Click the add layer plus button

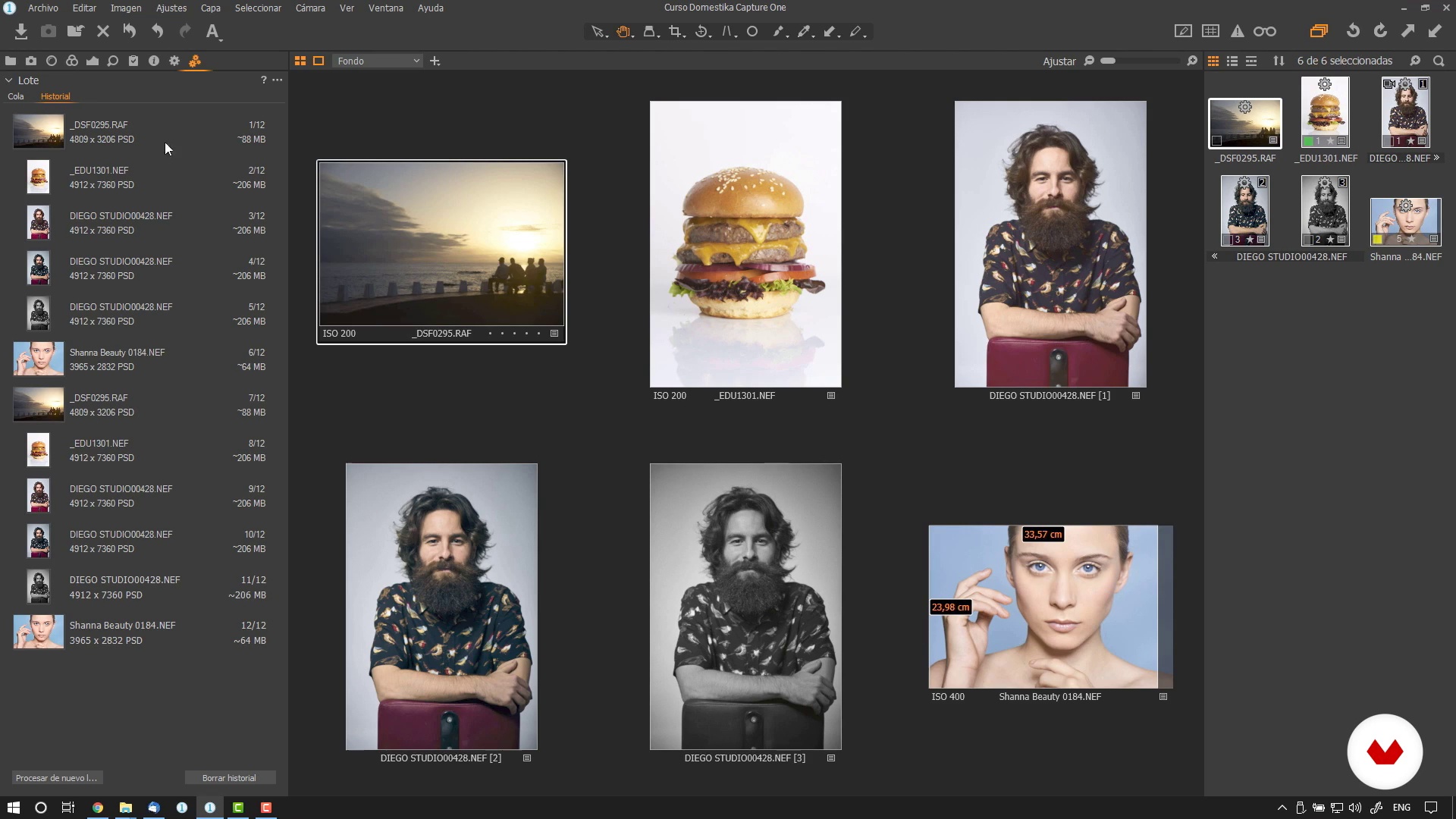435,61
